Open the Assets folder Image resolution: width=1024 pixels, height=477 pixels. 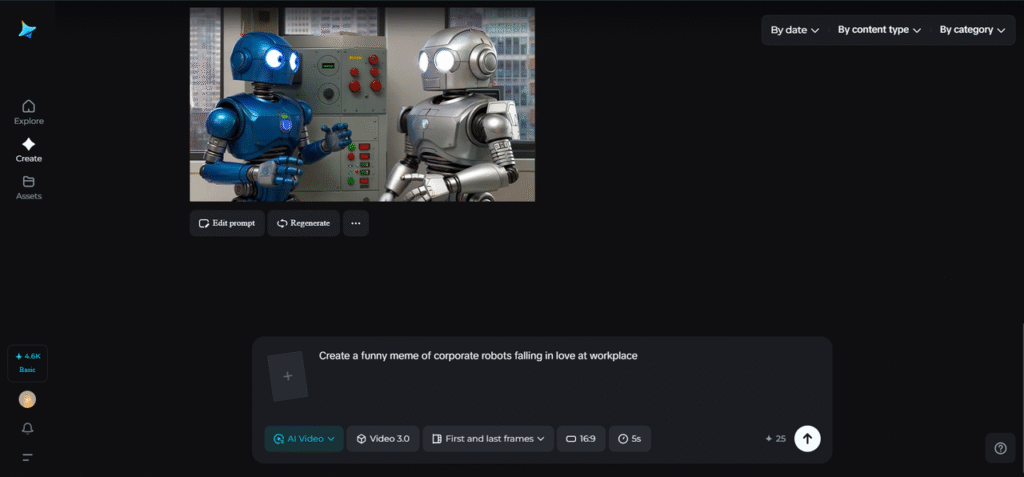click(28, 187)
